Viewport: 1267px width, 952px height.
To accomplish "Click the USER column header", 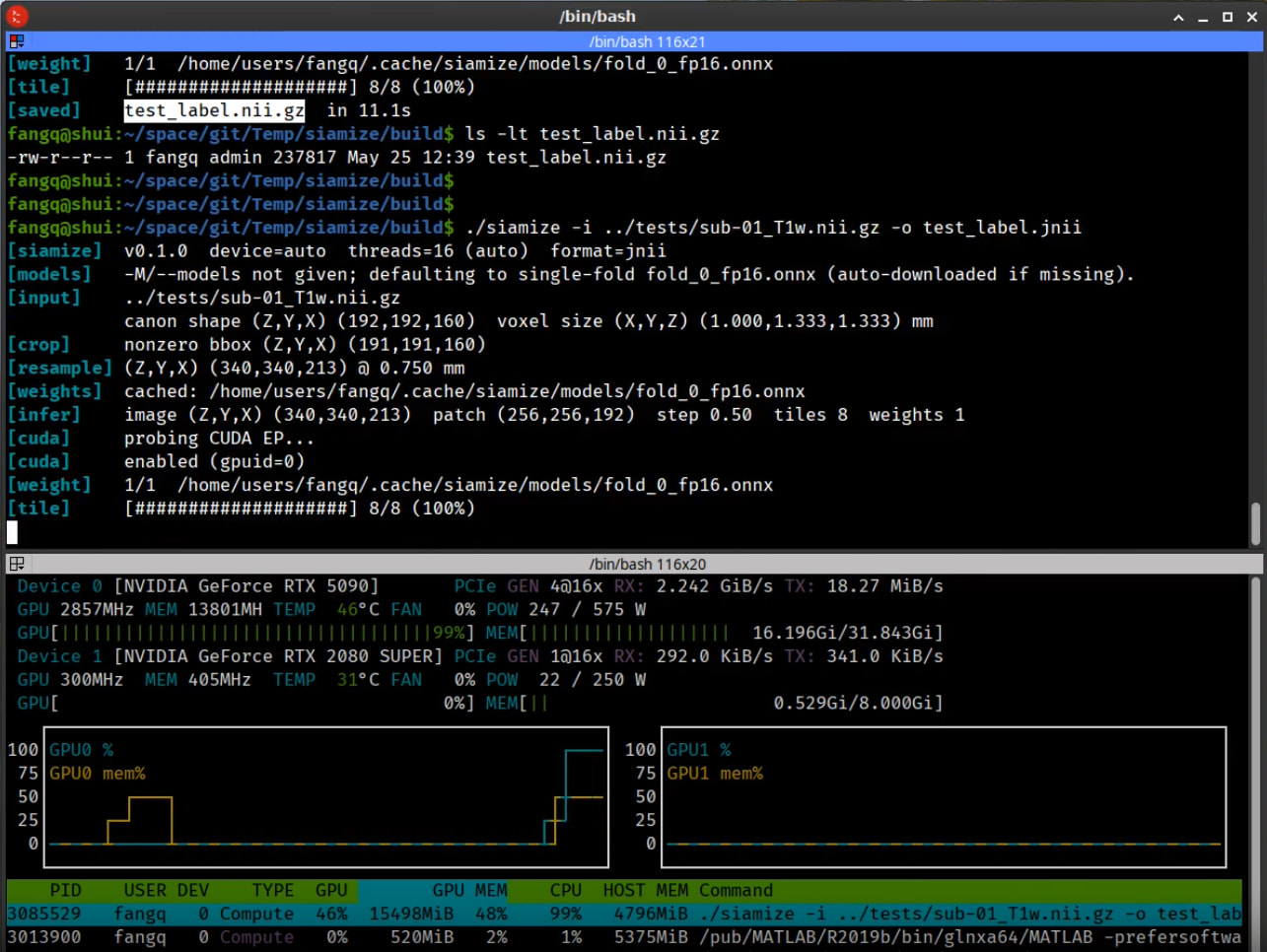I will (x=145, y=890).
